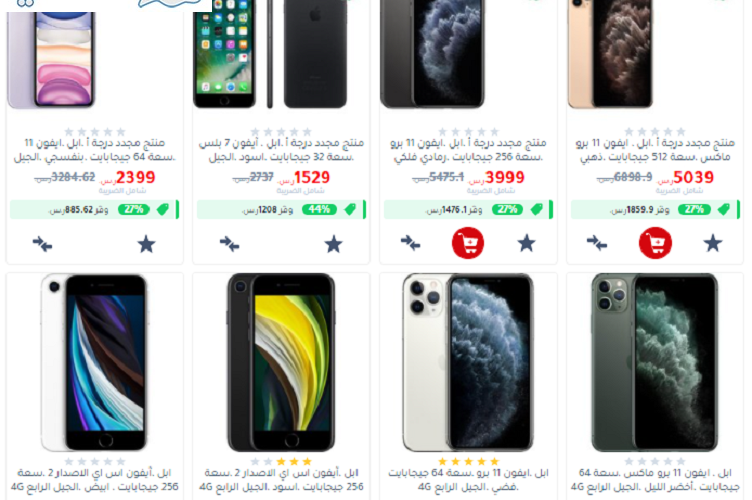Open the purple iPhone 11 64GB title link
Image resolution: width=752 pixels, height=500 pixels.
coord(94,150)
